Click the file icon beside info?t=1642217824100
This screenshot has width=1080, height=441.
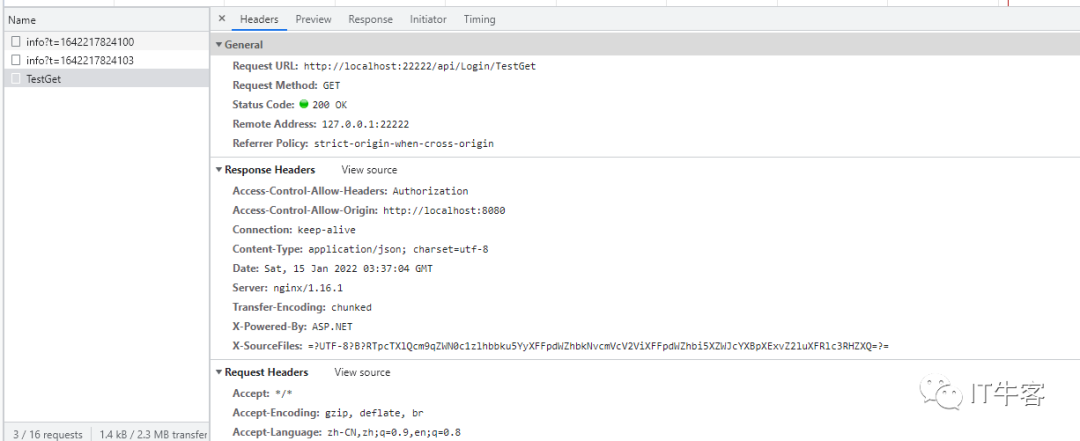tap(16, 42)
